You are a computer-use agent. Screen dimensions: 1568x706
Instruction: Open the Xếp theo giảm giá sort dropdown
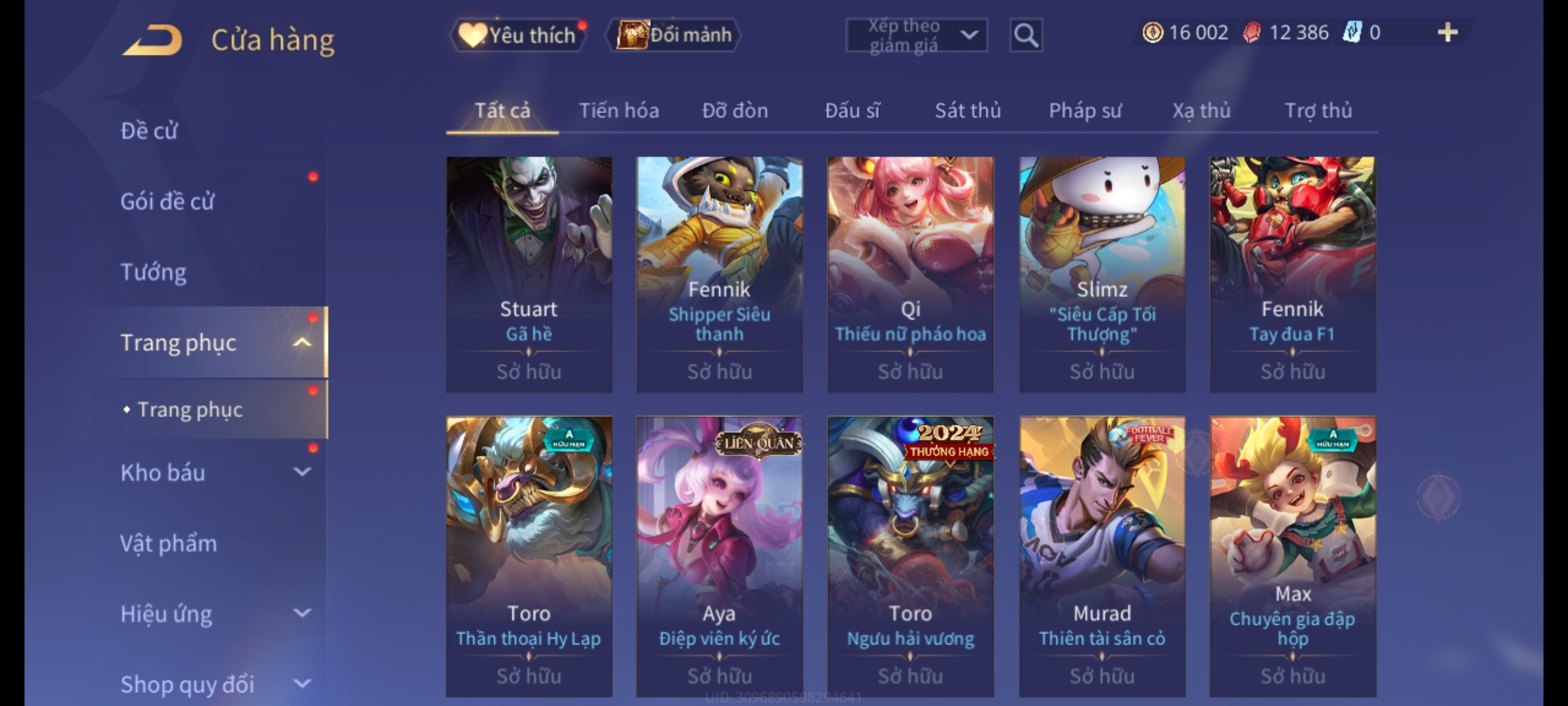coord(916,35)
